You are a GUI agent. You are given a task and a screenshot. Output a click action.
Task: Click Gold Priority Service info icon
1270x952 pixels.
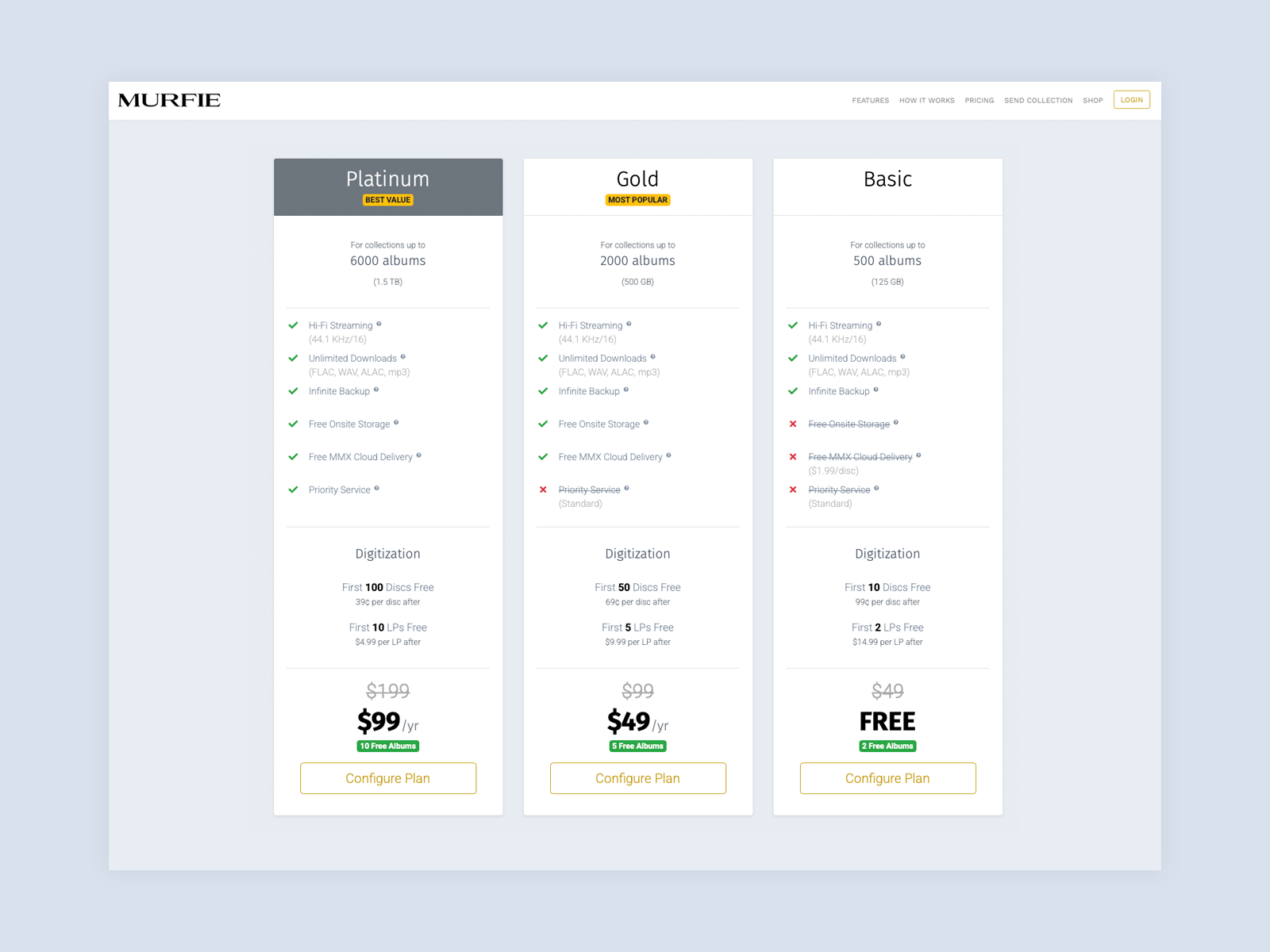[627, 489]
